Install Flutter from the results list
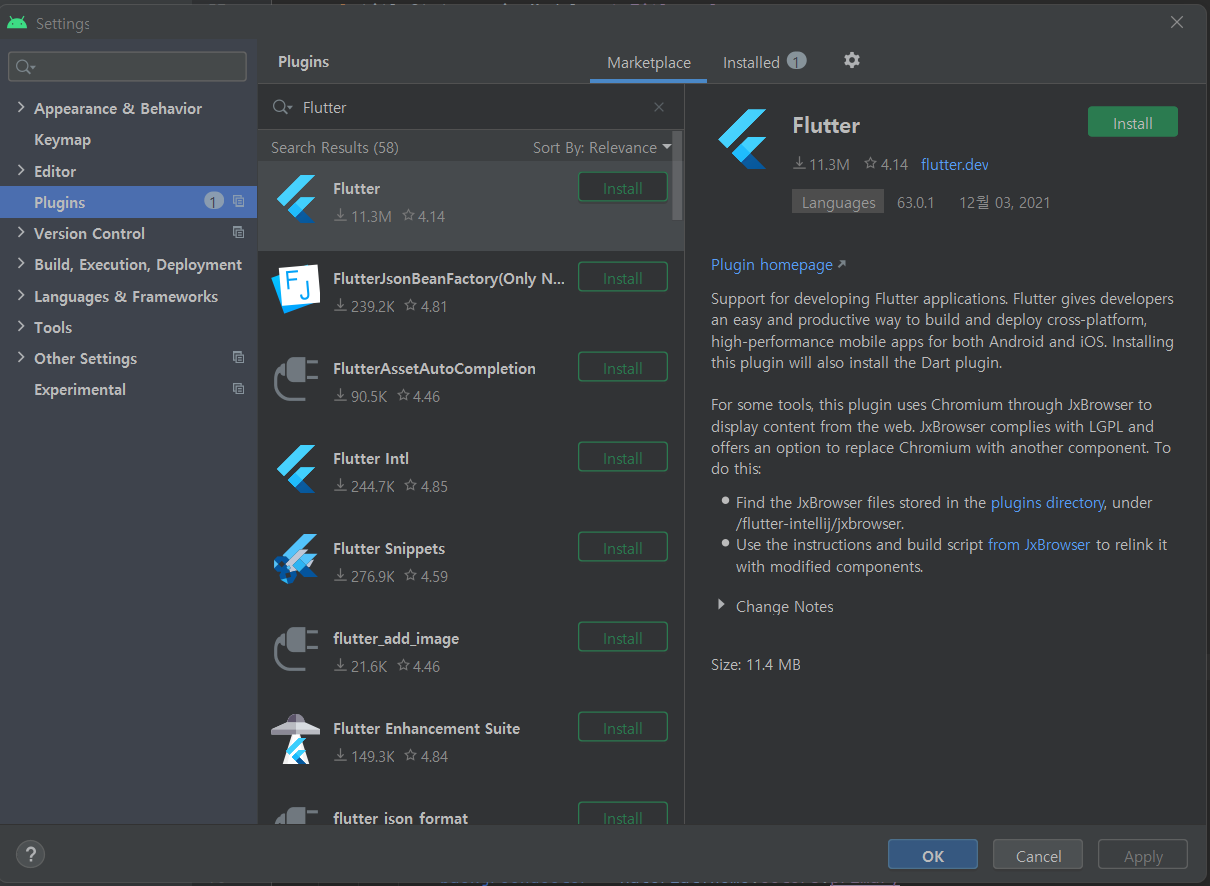The image size is (1210, 886). click(623, 188)
